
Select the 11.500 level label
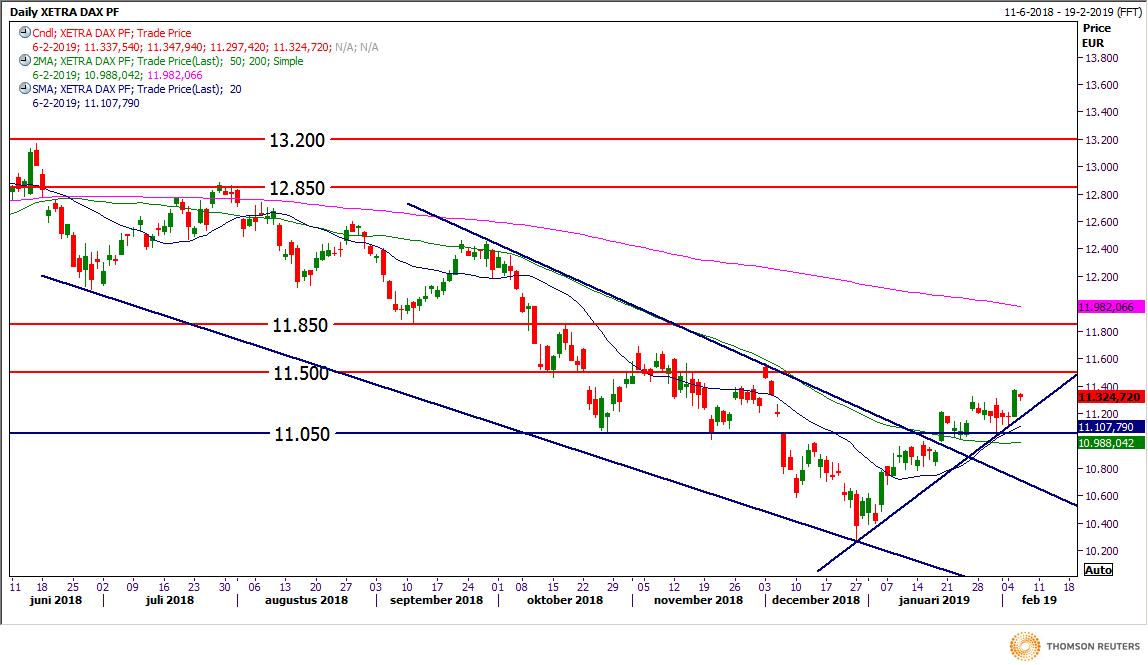pos(301,374)
